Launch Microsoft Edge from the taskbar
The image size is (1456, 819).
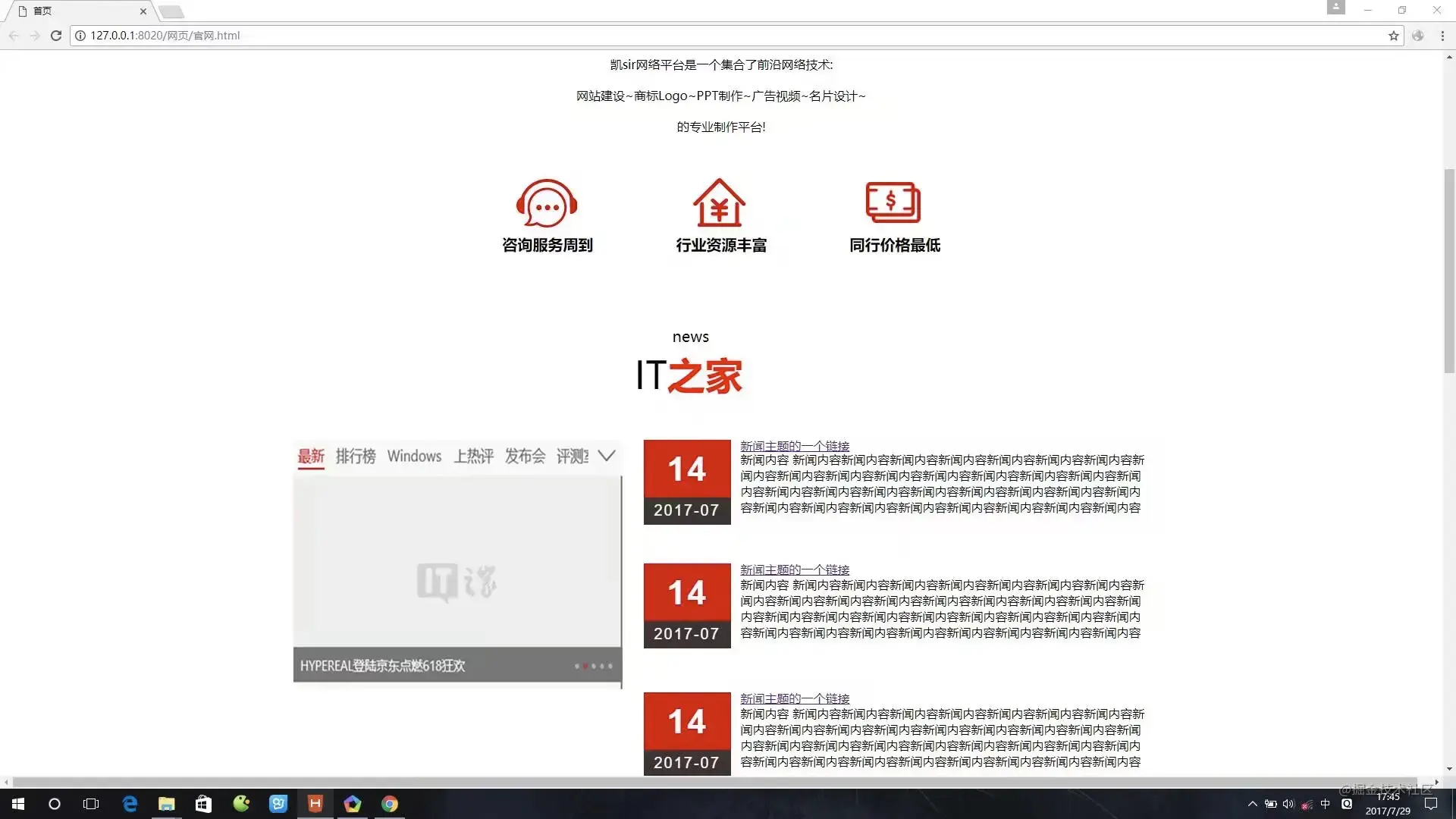pos(130,804)
